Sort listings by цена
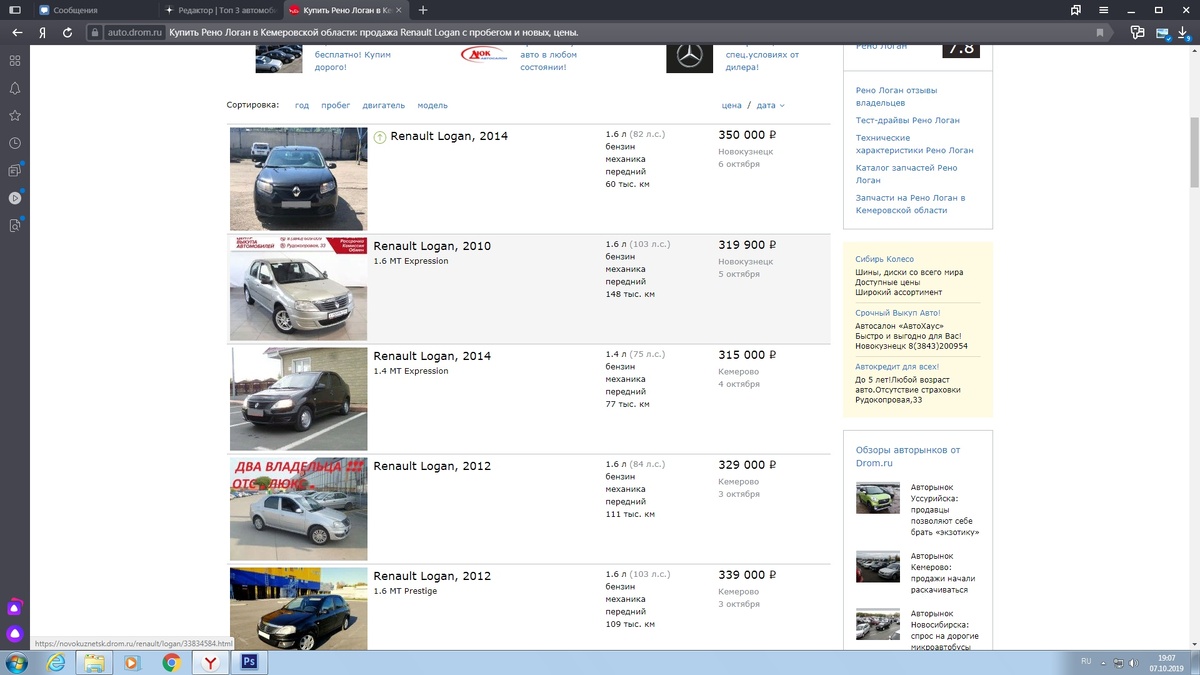The height and width of the screenshot is (675, 1200). pyautogui.click(x=732, y=105)
